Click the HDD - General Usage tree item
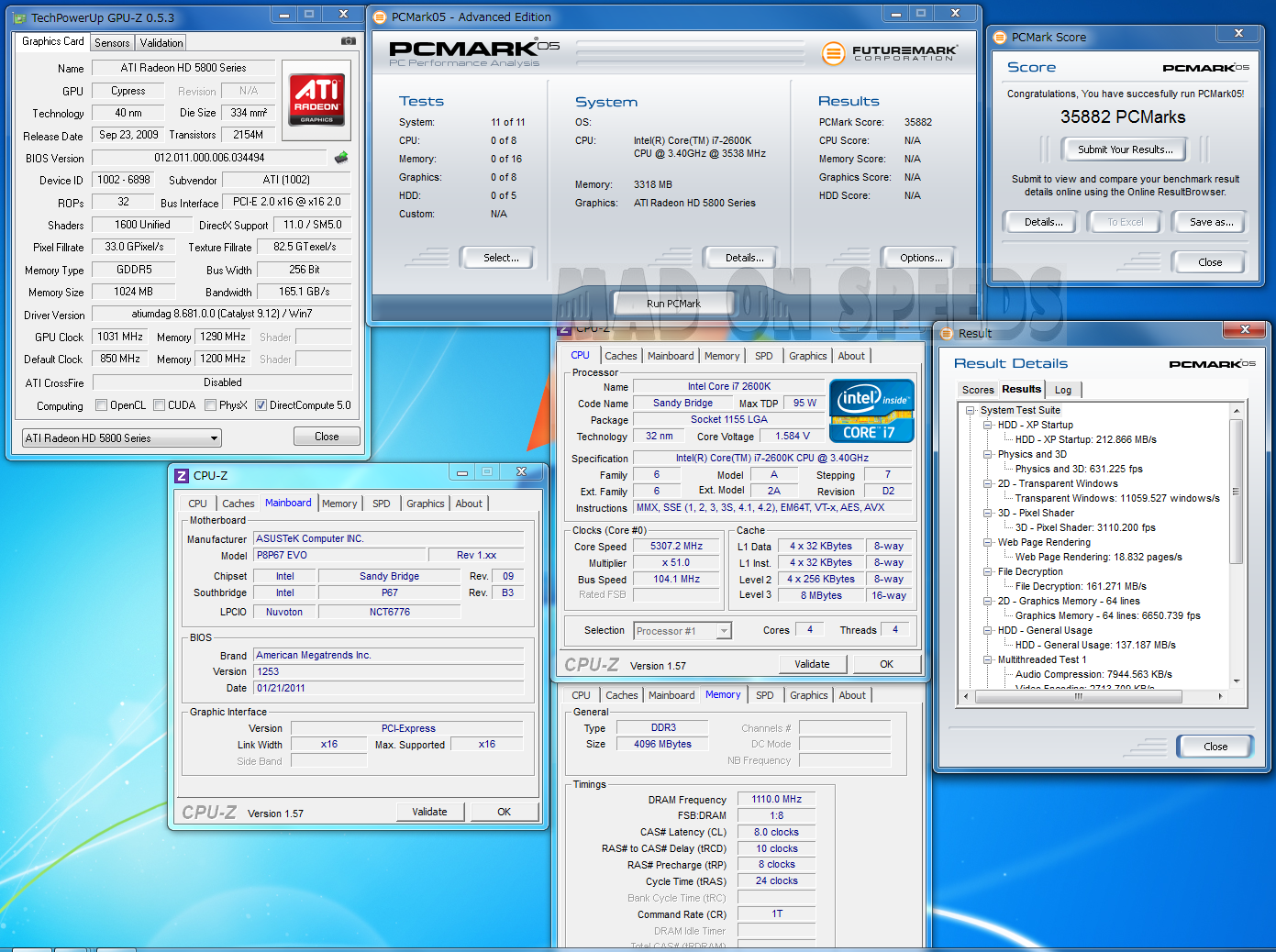Image resolution: width=1276 pixels, height=952 pixels. [x=1045, y=630]
